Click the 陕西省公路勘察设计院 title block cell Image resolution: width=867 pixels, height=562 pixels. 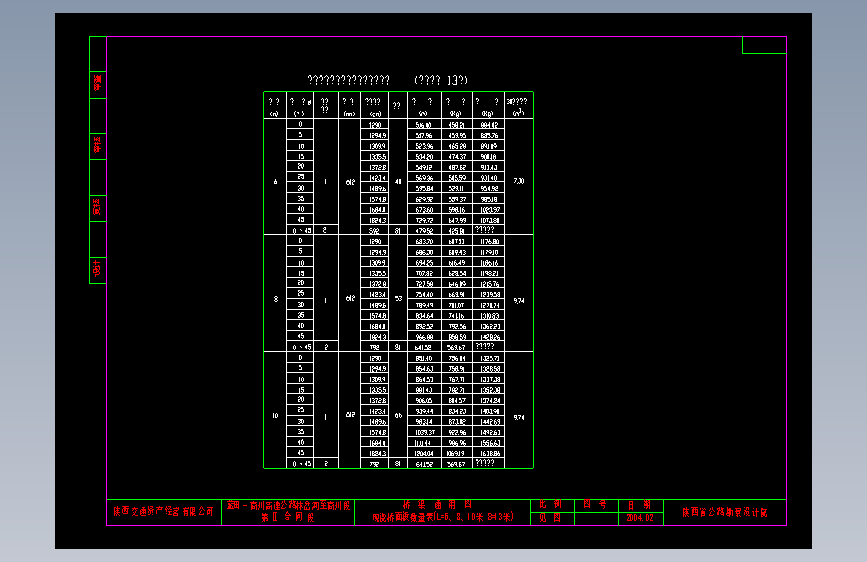[x=724, y=512]
